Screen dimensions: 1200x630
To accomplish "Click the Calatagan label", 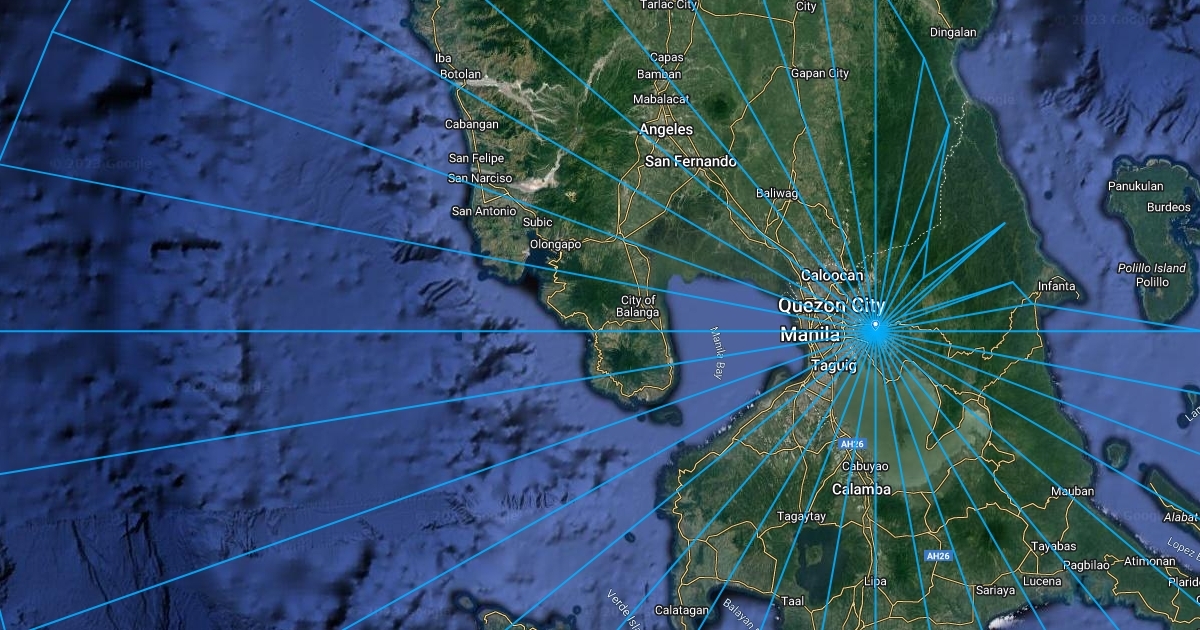I will point(681,610).
